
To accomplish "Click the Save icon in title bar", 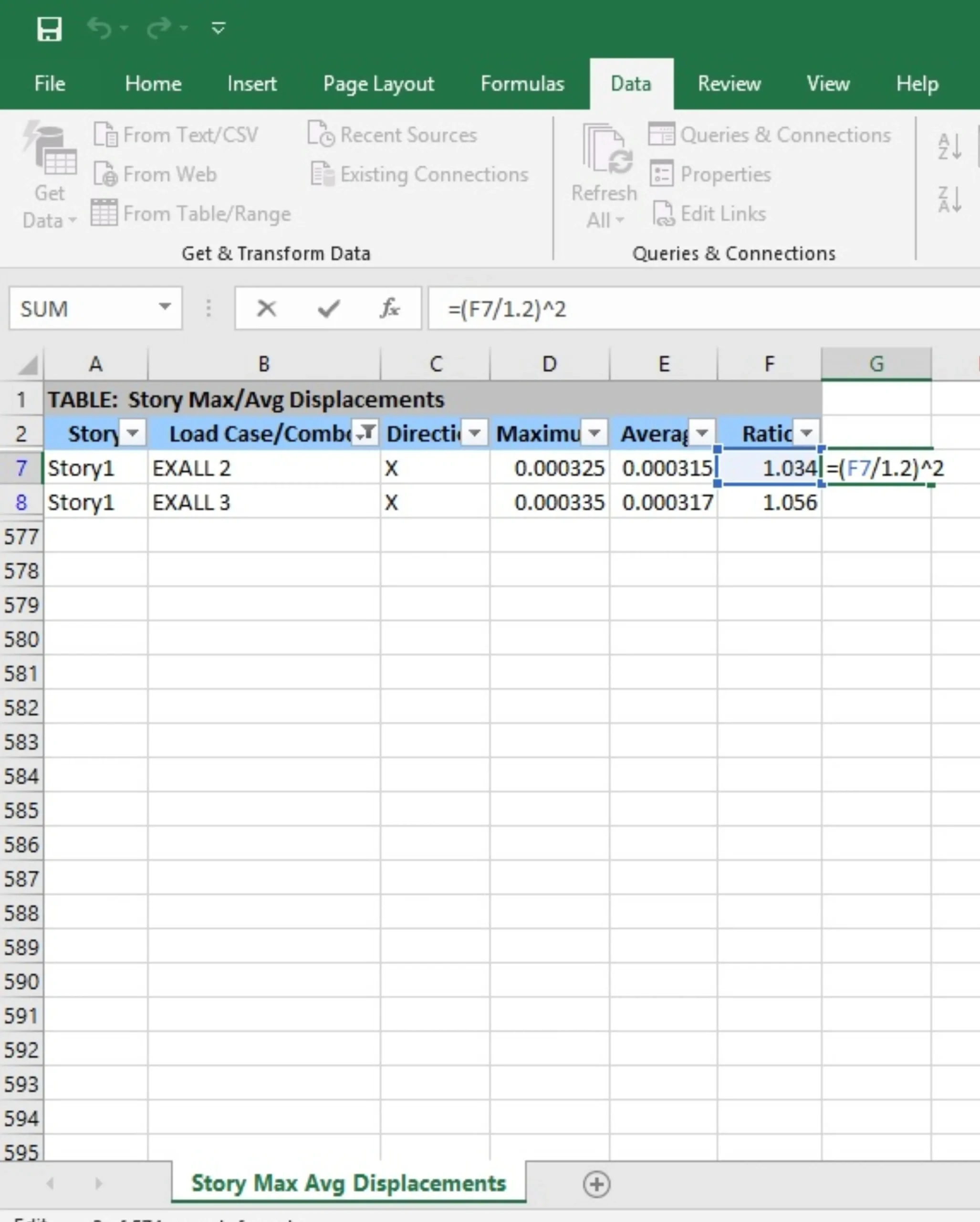I will (49, 29).
